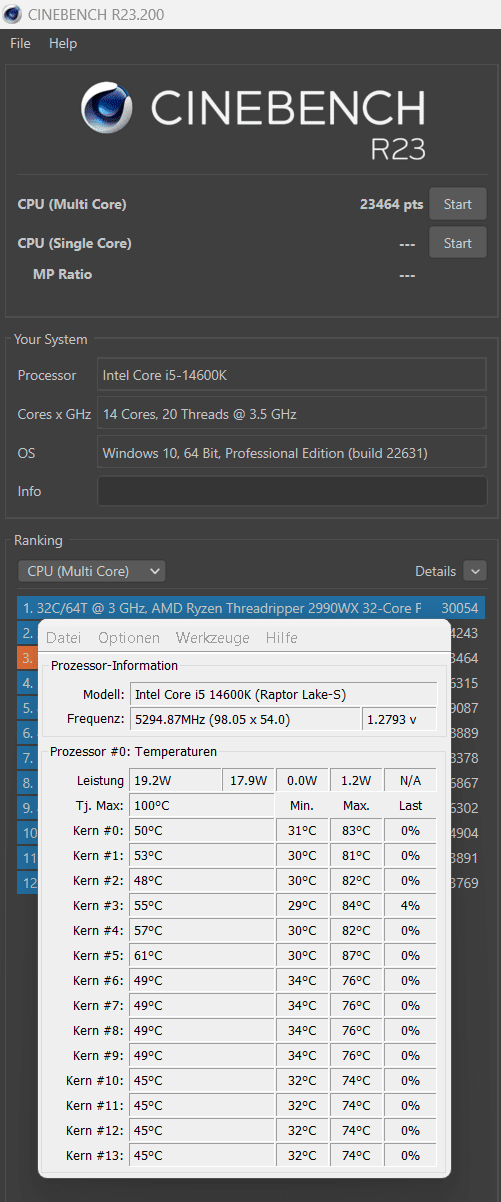The height and width of the screenshot is (1202, 501).
Task: Click the Kern #7 label
Action: 99,1005
